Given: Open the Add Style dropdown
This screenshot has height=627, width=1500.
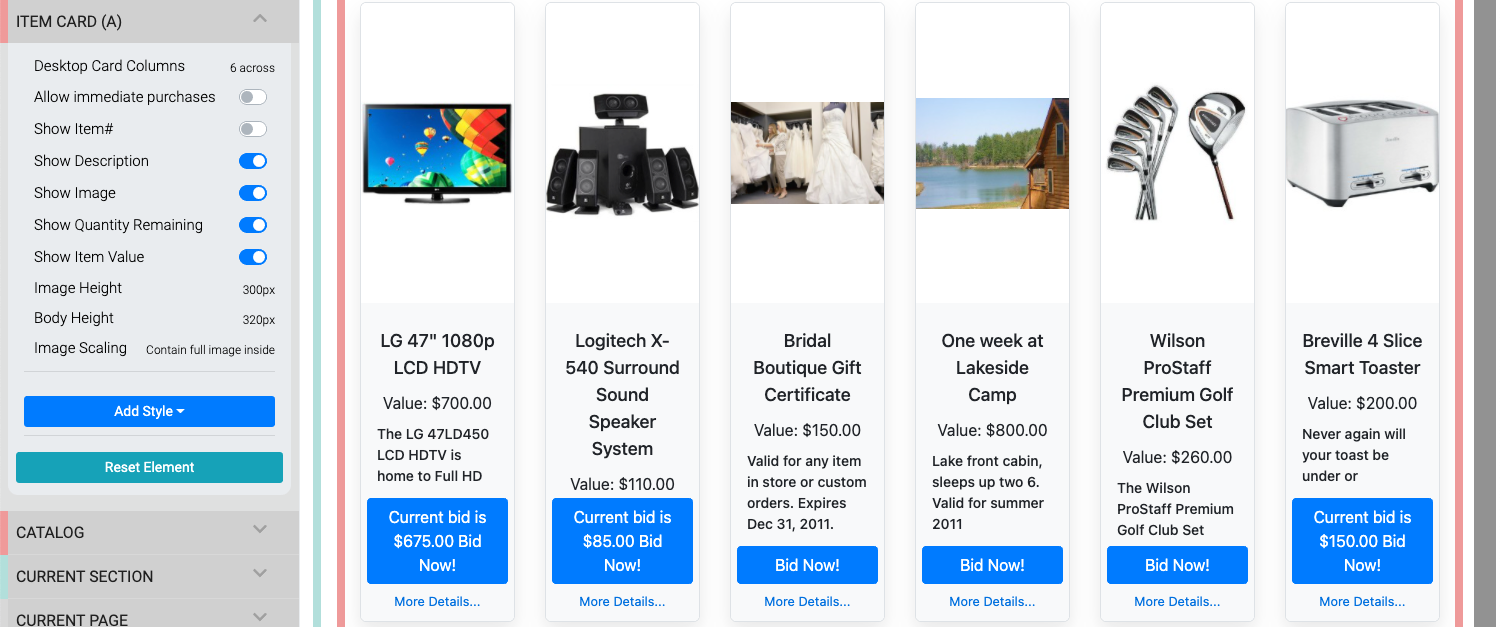Looking at the screenshot, I should click(x=149, y=411).
